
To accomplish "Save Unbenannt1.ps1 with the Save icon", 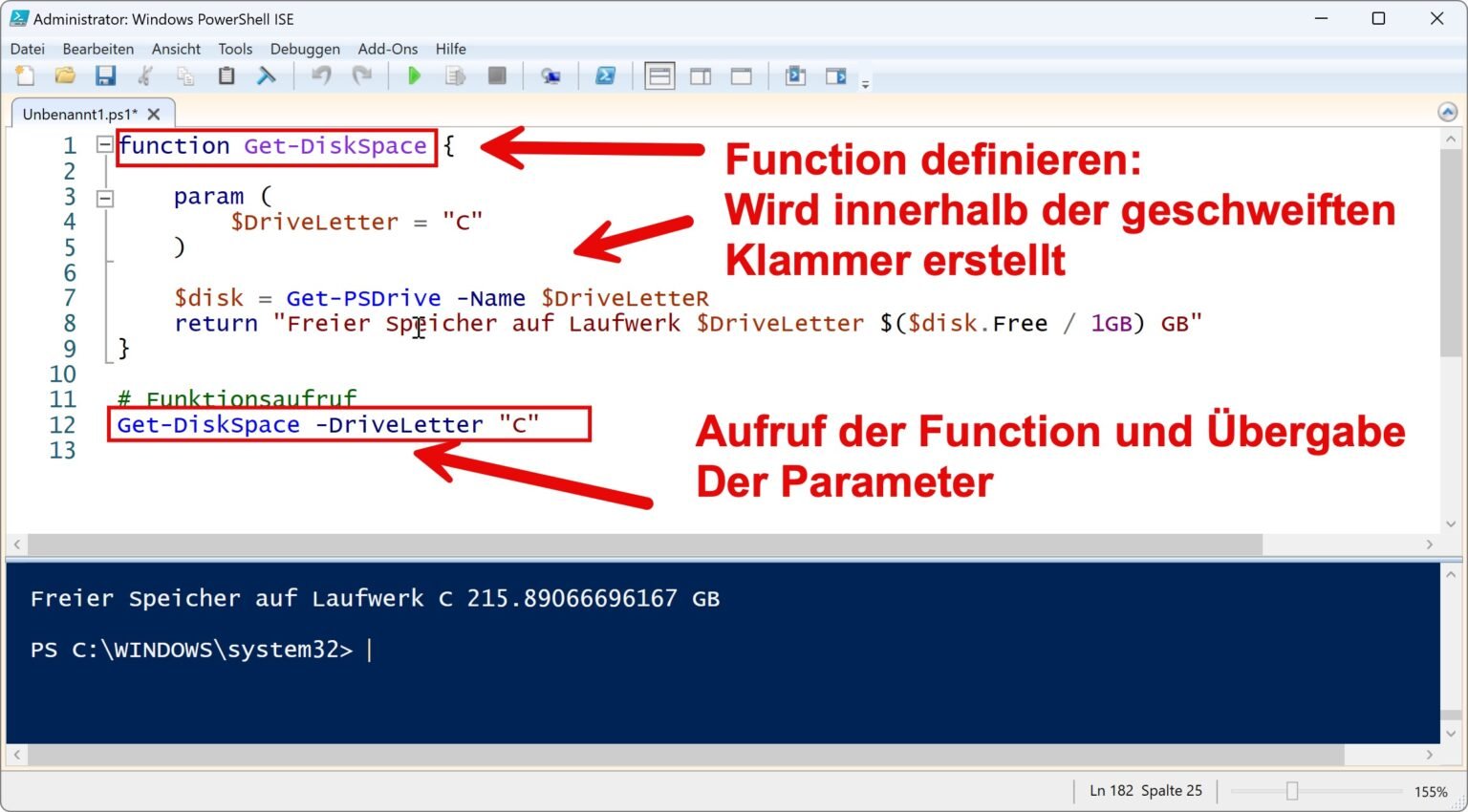I will click(107, 76).
